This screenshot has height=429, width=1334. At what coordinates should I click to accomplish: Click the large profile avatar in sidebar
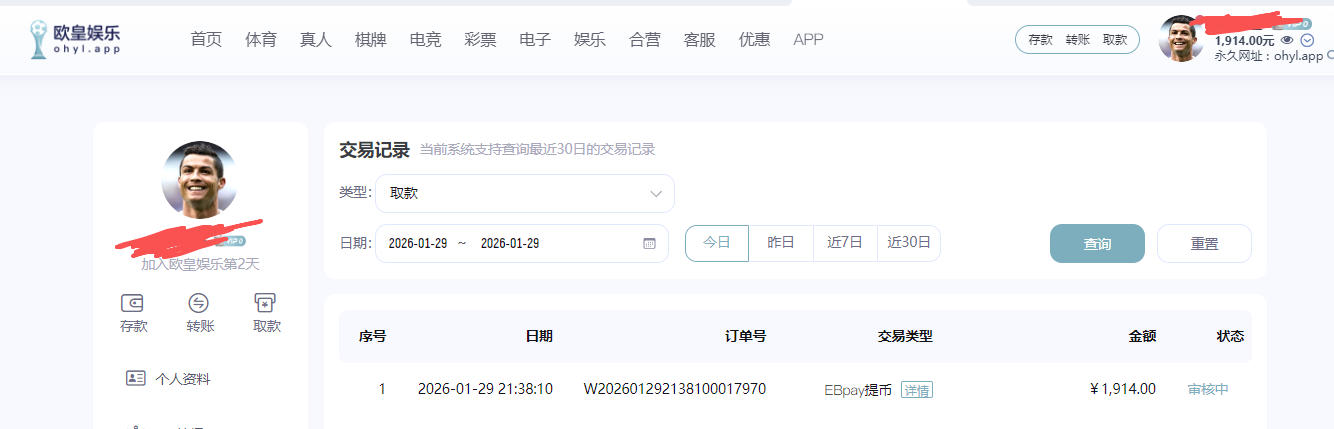199,180
